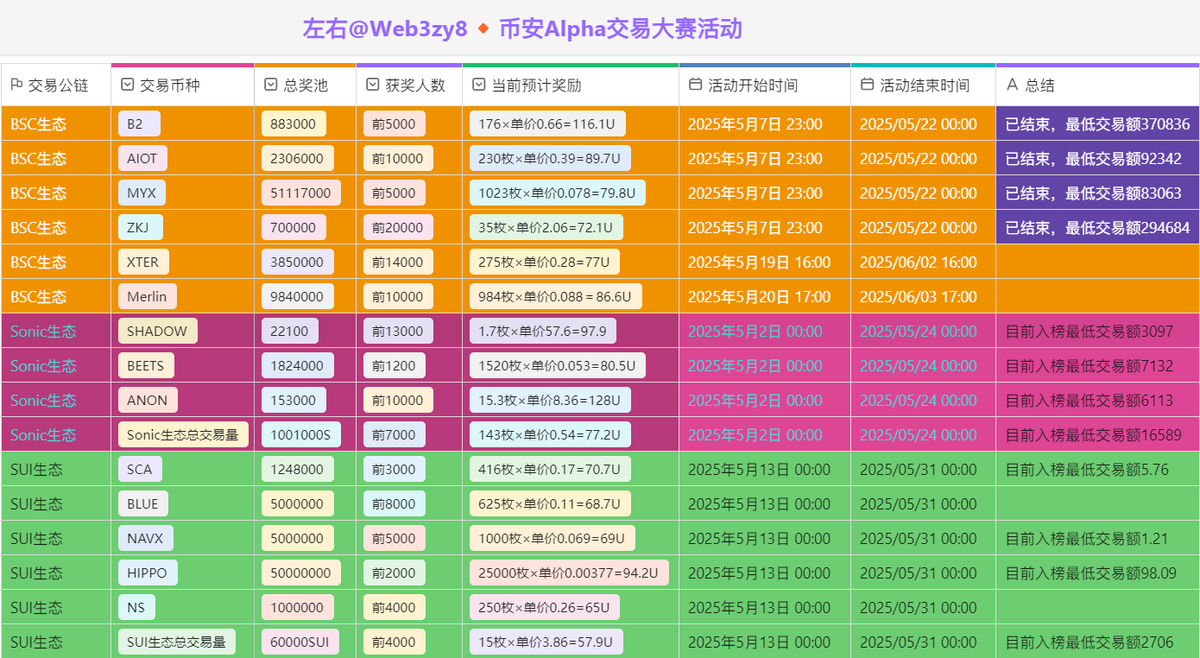The image size is (1200, 658).
Task: Select the Merlin coin tag
Action: 147,297
